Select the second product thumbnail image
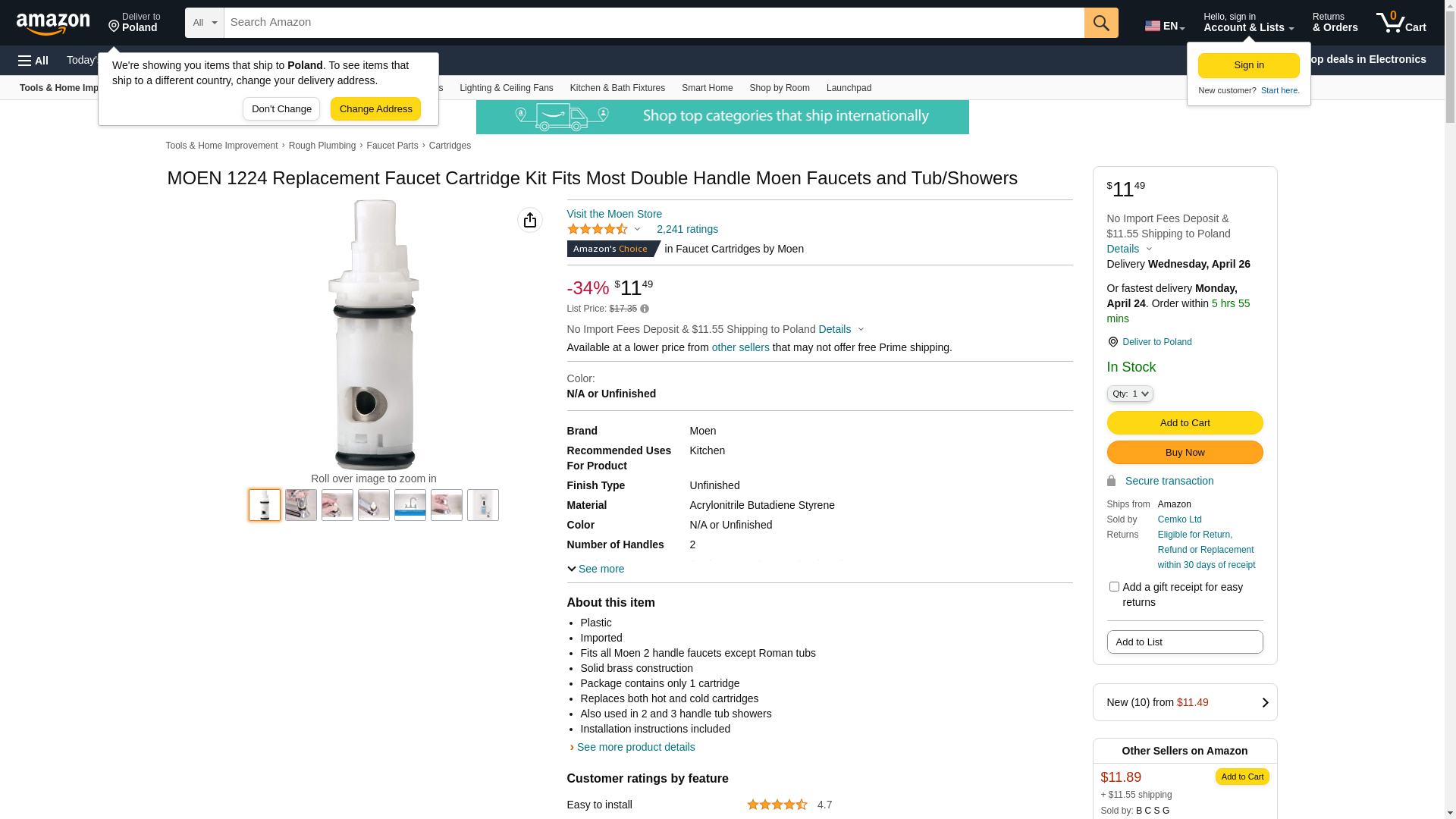1456x819 pixels. click(x=301, y=505)
